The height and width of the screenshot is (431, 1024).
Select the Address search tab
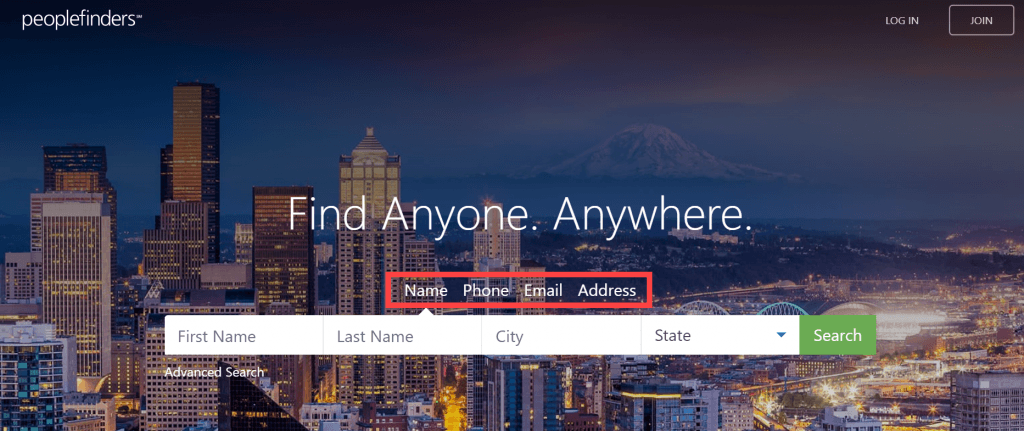click(607, 291)
